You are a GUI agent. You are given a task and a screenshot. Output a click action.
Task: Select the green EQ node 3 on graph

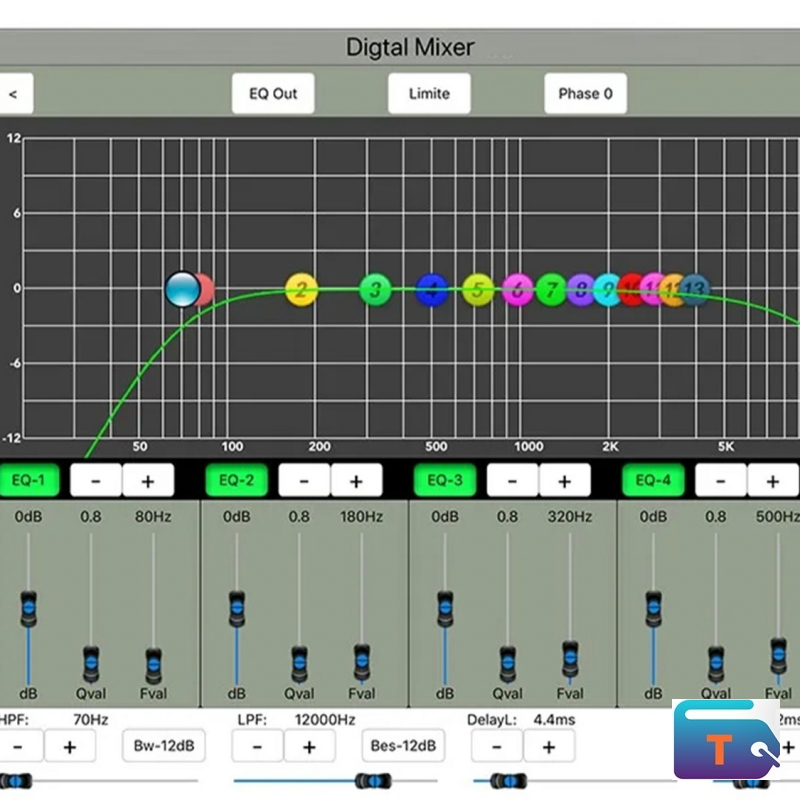tap(375, 290)
